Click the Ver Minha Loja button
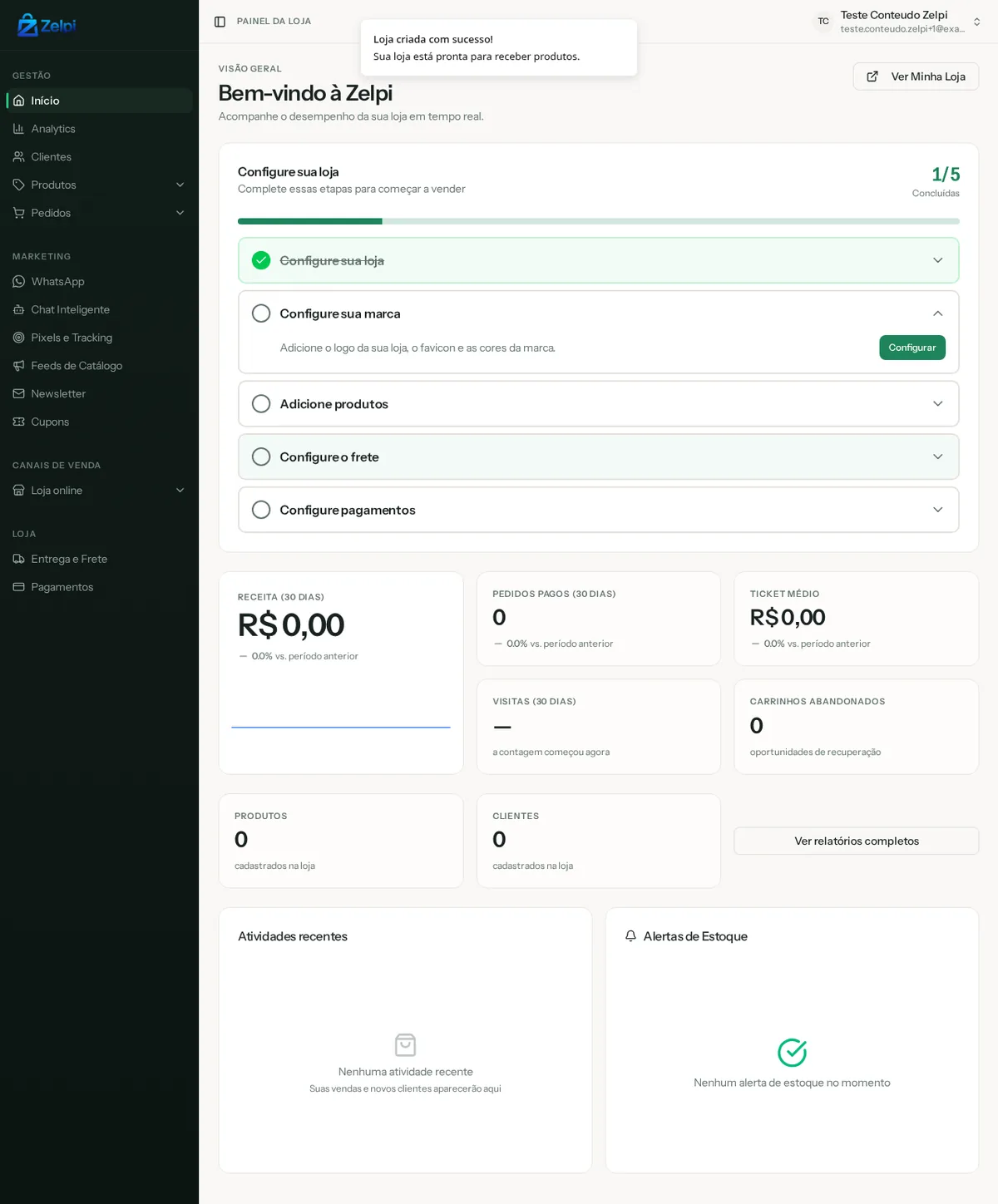Screen dimensions: 998x1204 coord(916,76)
